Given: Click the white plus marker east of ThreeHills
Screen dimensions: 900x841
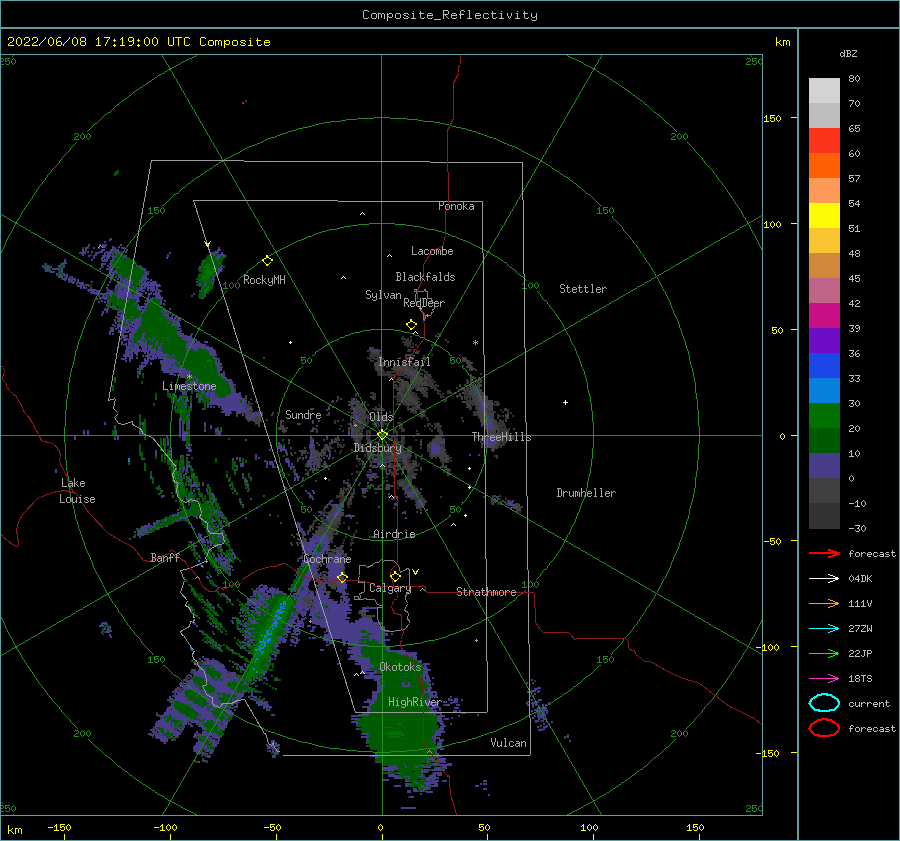Looking at the screenshot, I should tap(565, 402).
